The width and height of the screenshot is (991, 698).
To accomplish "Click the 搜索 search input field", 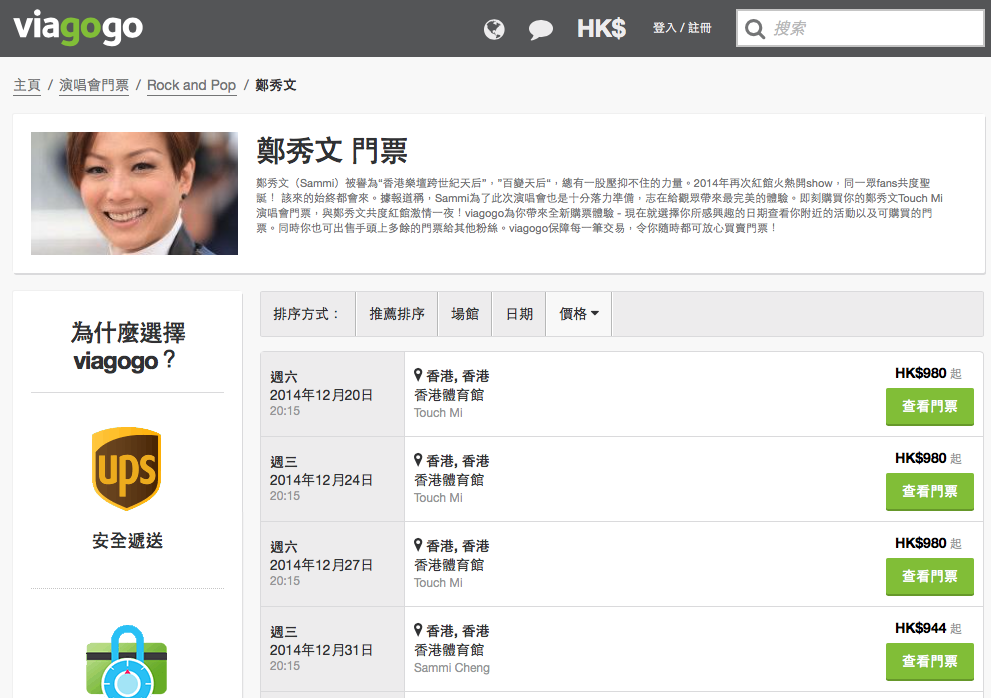I will point(873,29).
